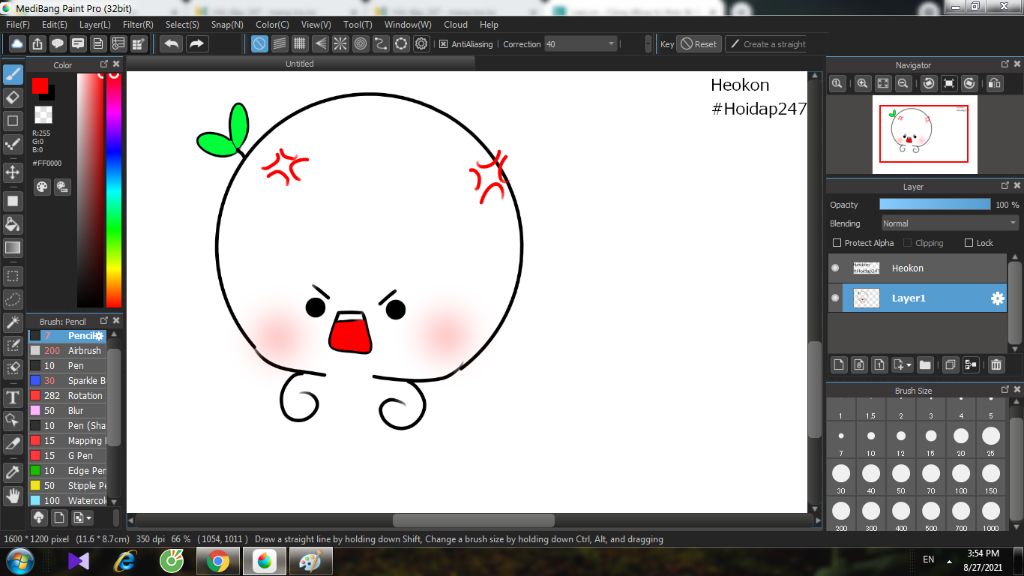Open Snap settings gear

421,44
